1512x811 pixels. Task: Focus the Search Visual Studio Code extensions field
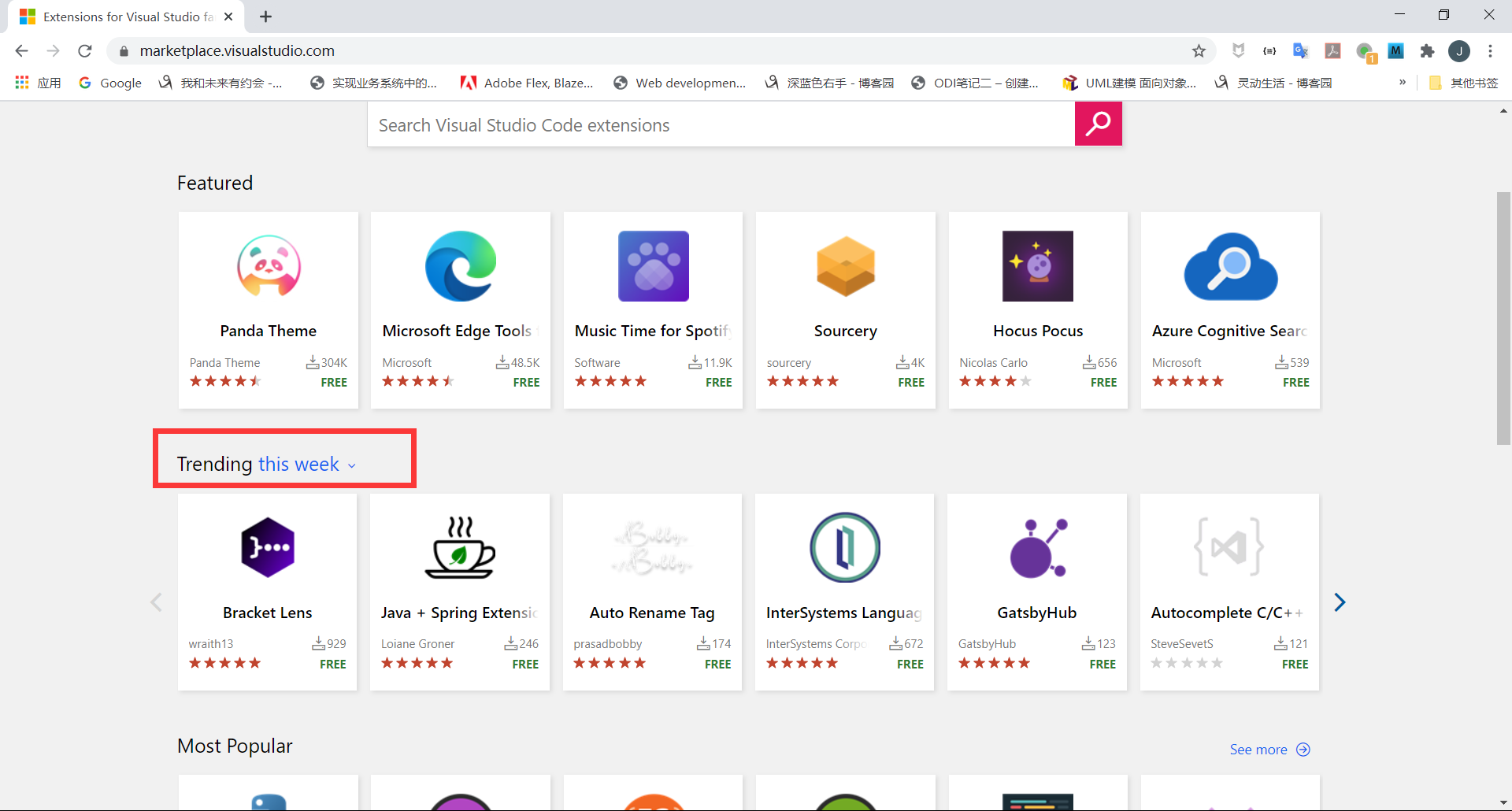tap(721, 124)
